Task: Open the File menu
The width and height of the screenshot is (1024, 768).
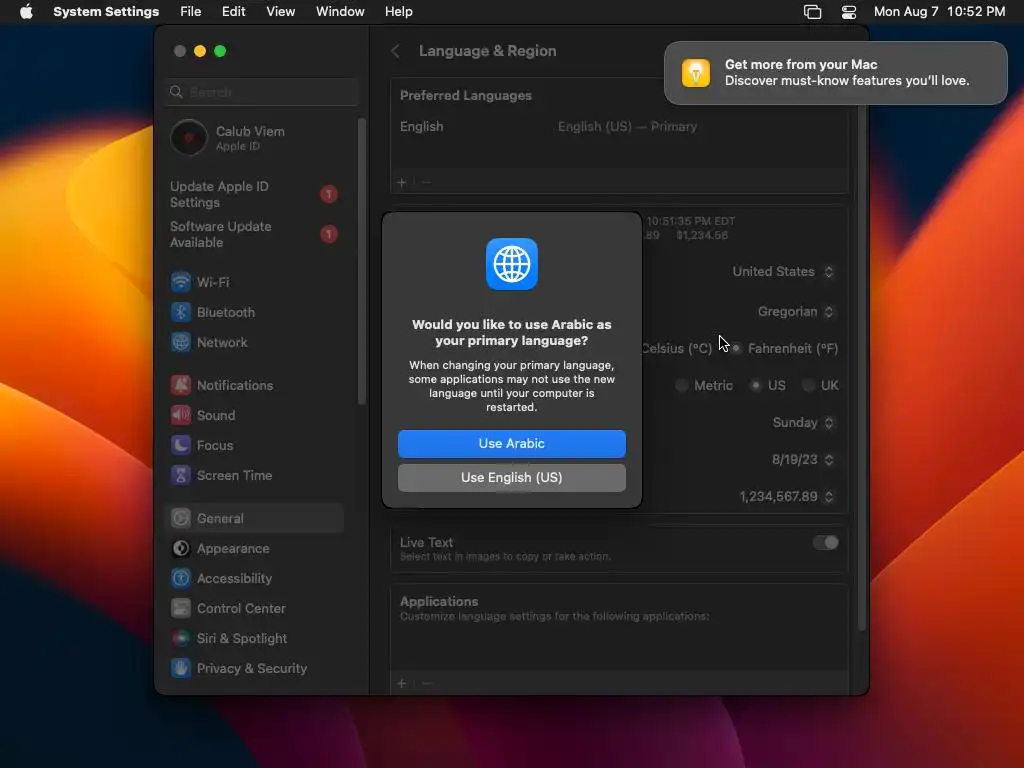Action: [191, 12]
